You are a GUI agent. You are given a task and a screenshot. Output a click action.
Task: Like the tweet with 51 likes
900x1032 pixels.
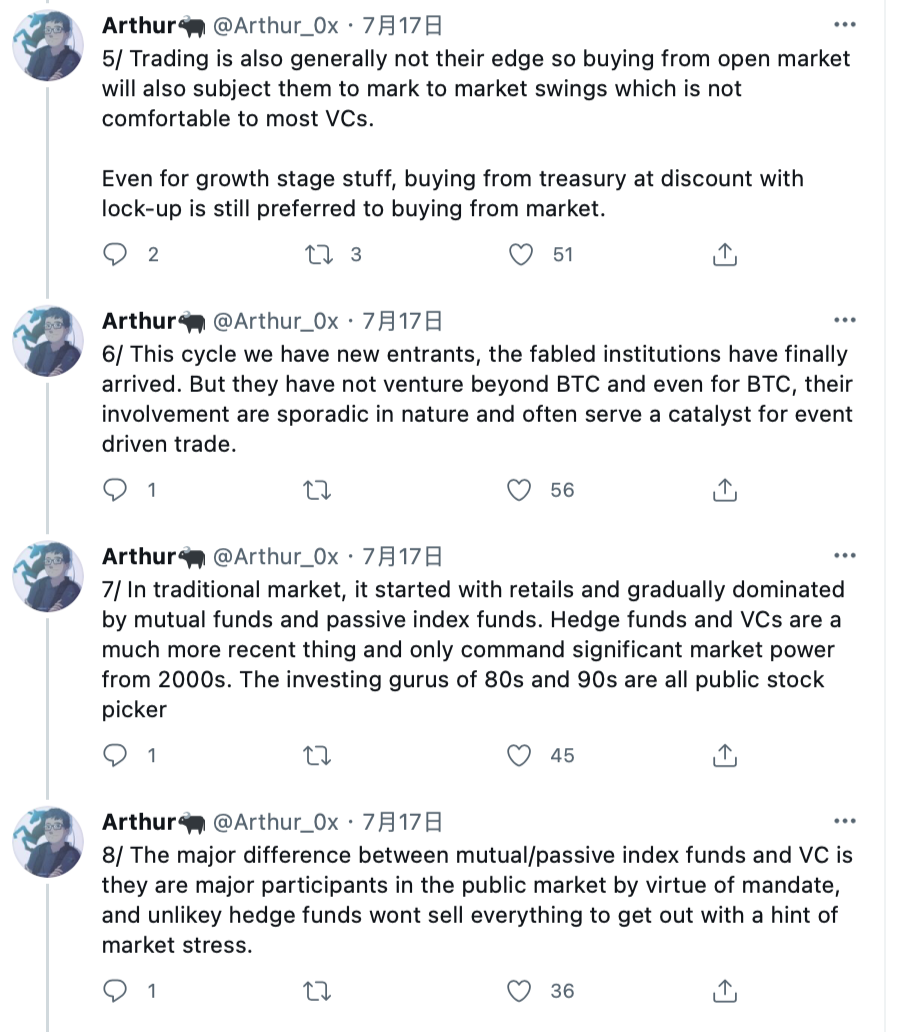pyautogui.click(x=521, y=255)
